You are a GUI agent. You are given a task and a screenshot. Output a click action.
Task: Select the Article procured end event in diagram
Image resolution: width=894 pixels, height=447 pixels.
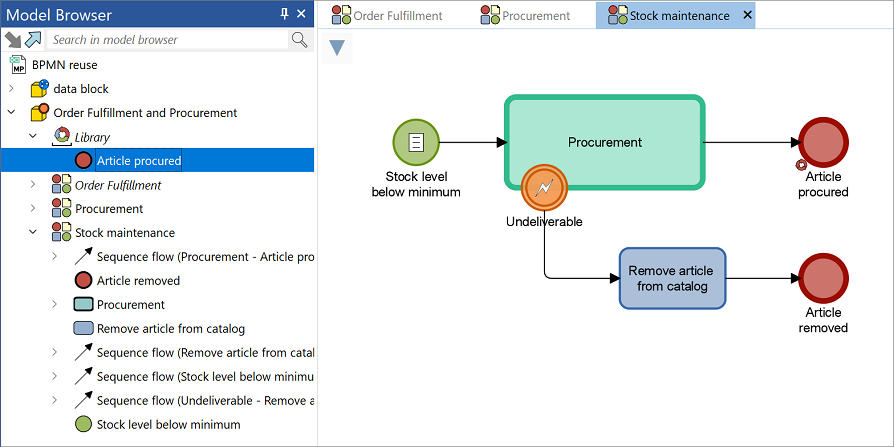click(823, 142)
